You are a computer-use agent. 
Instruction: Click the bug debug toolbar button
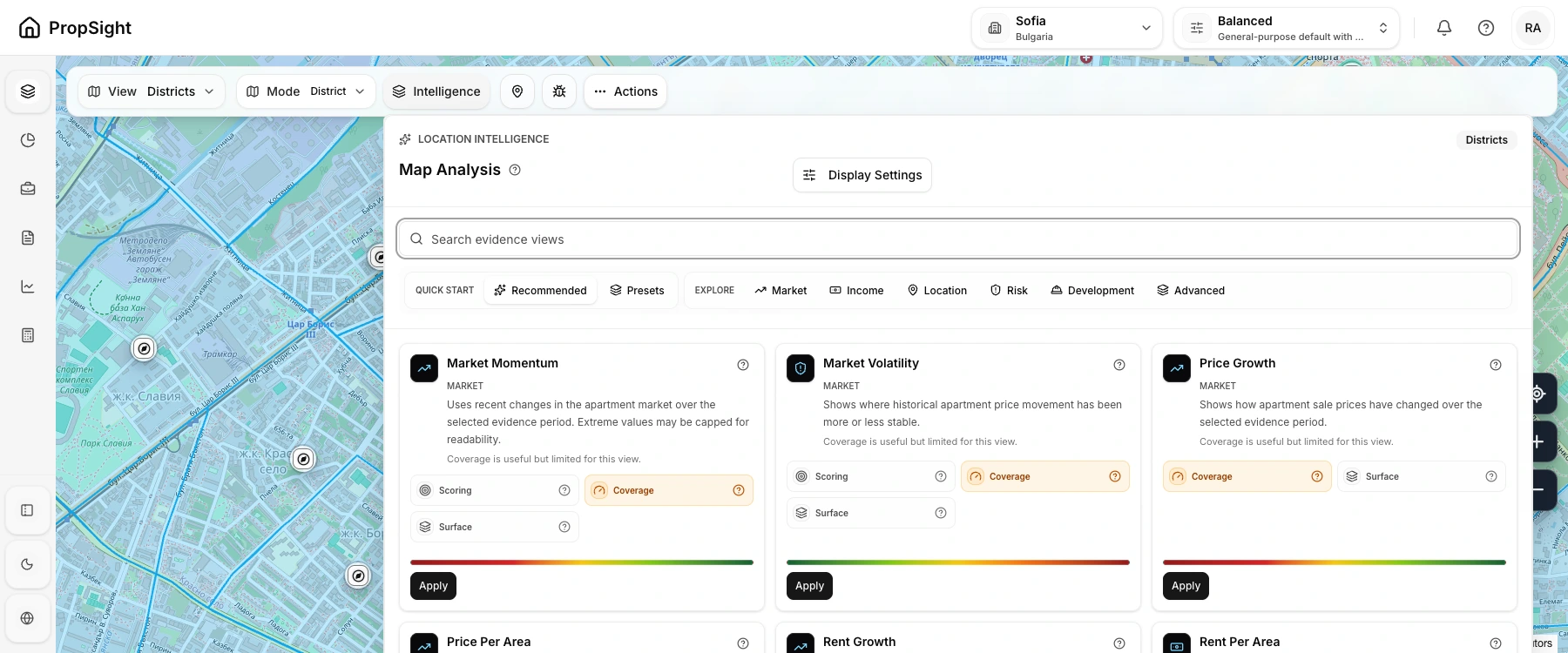coord(559,91)
